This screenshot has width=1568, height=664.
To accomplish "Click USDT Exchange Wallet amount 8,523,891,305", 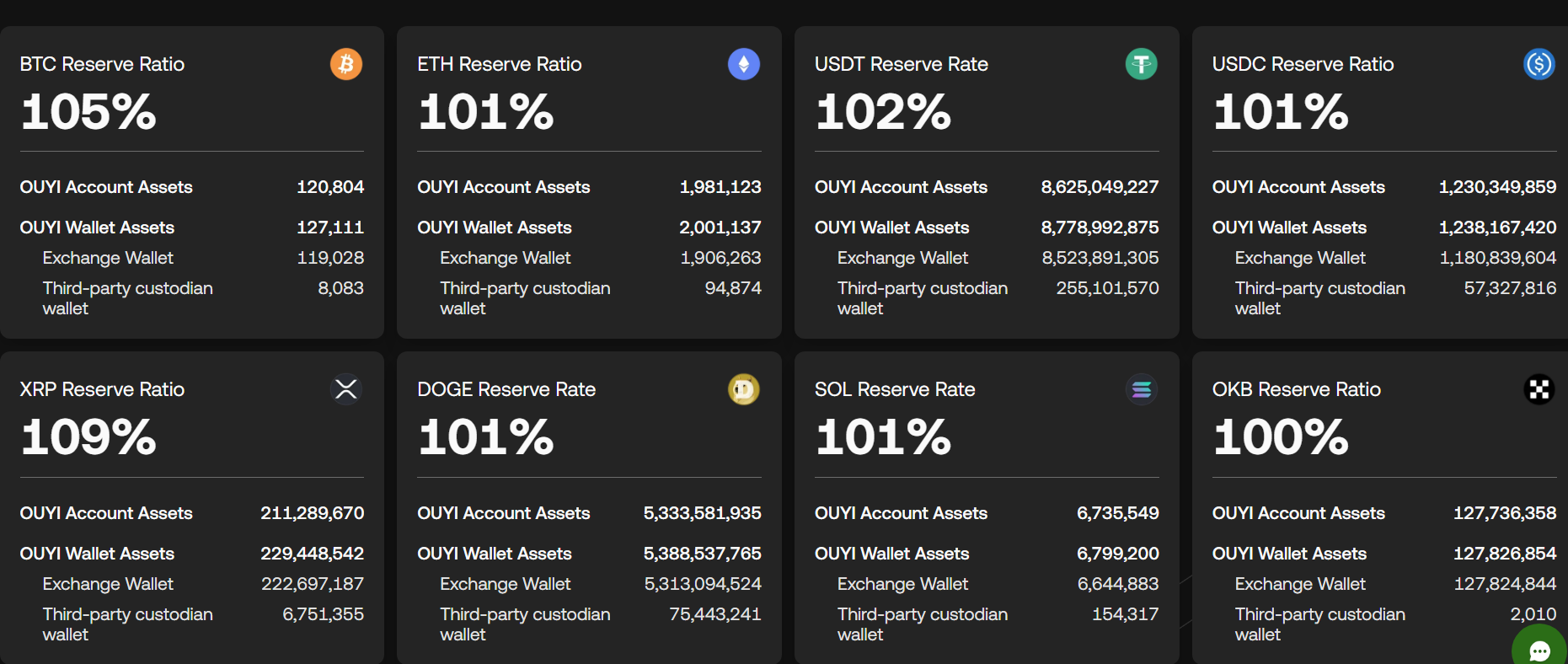I will 1100,258.
